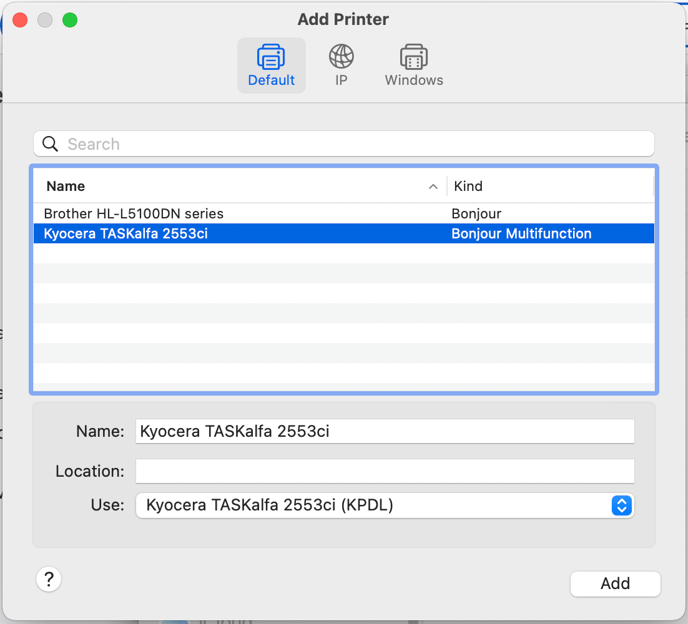Zoom window with the green button
The width and height of the screenshot is (688, 624).
70,20
